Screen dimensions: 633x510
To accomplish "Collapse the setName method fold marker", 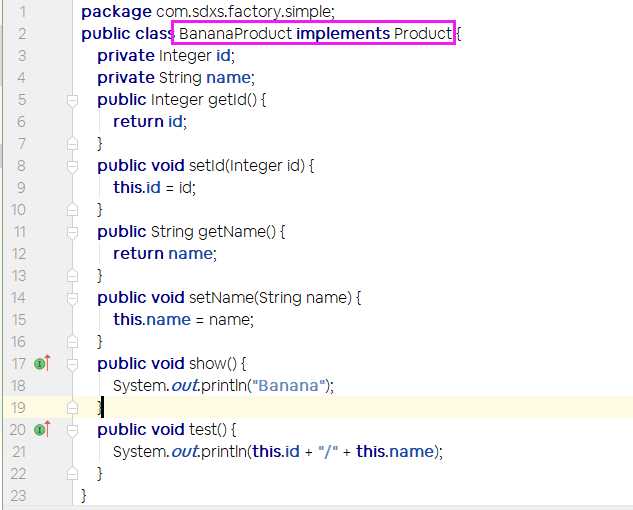I will (x=72, y=298).
